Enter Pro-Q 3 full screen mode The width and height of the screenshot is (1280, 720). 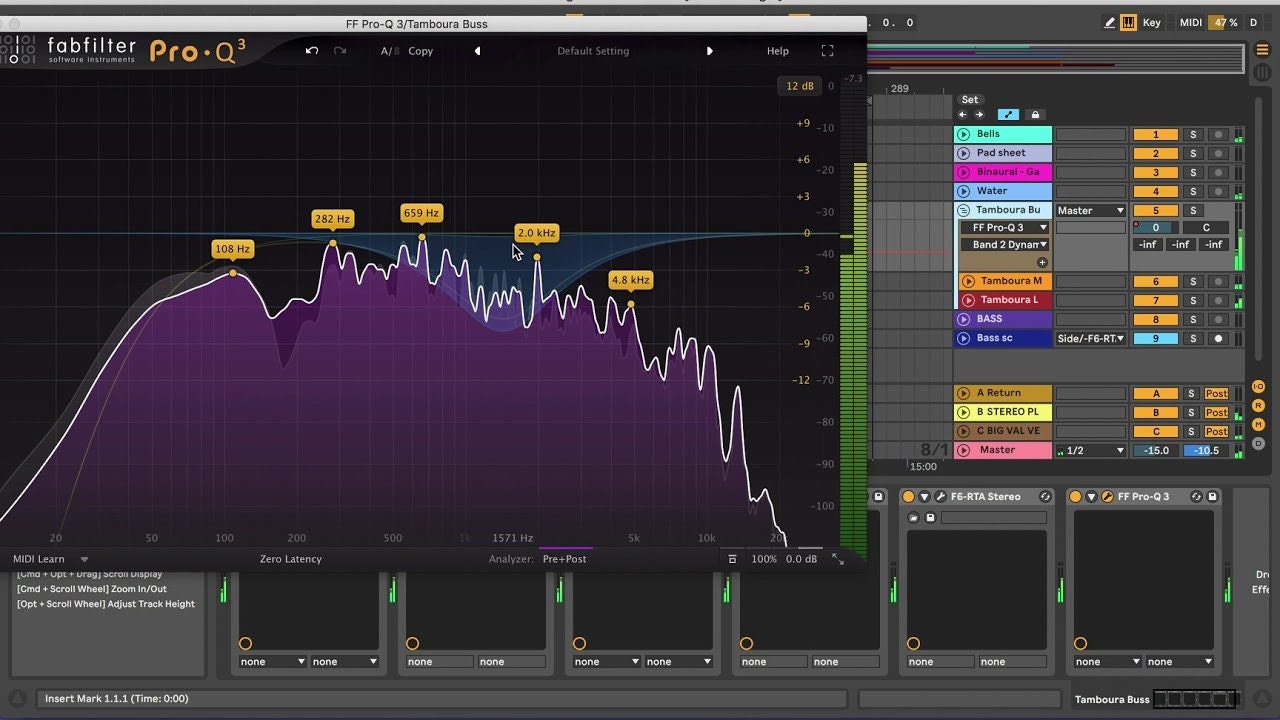[827, 51]
